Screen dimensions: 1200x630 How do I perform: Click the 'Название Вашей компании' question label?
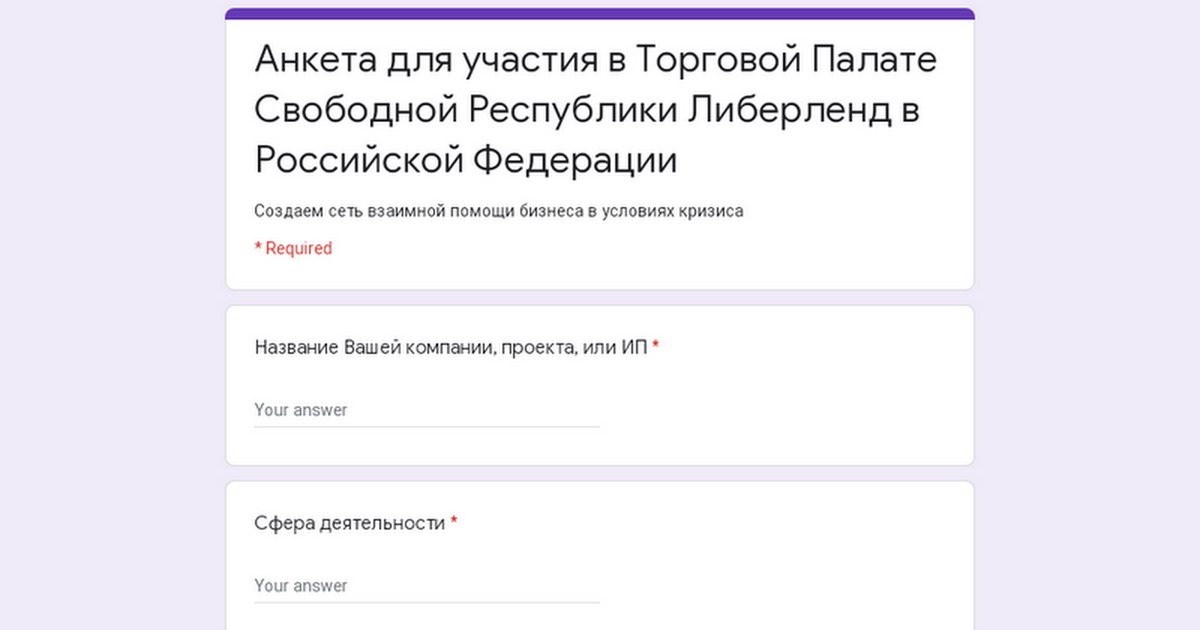pyautogui.click(x=451, y=348)
